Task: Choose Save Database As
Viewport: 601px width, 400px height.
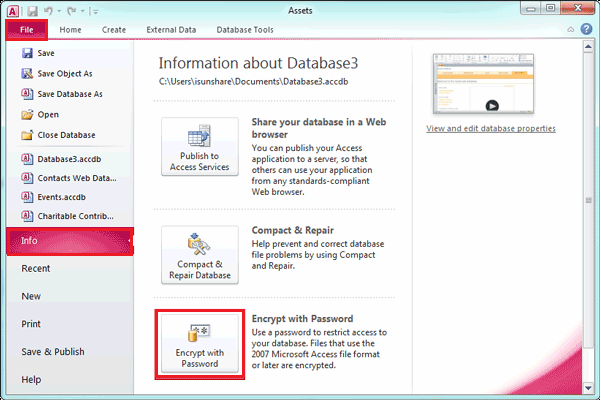Action: tap(70, 94)
